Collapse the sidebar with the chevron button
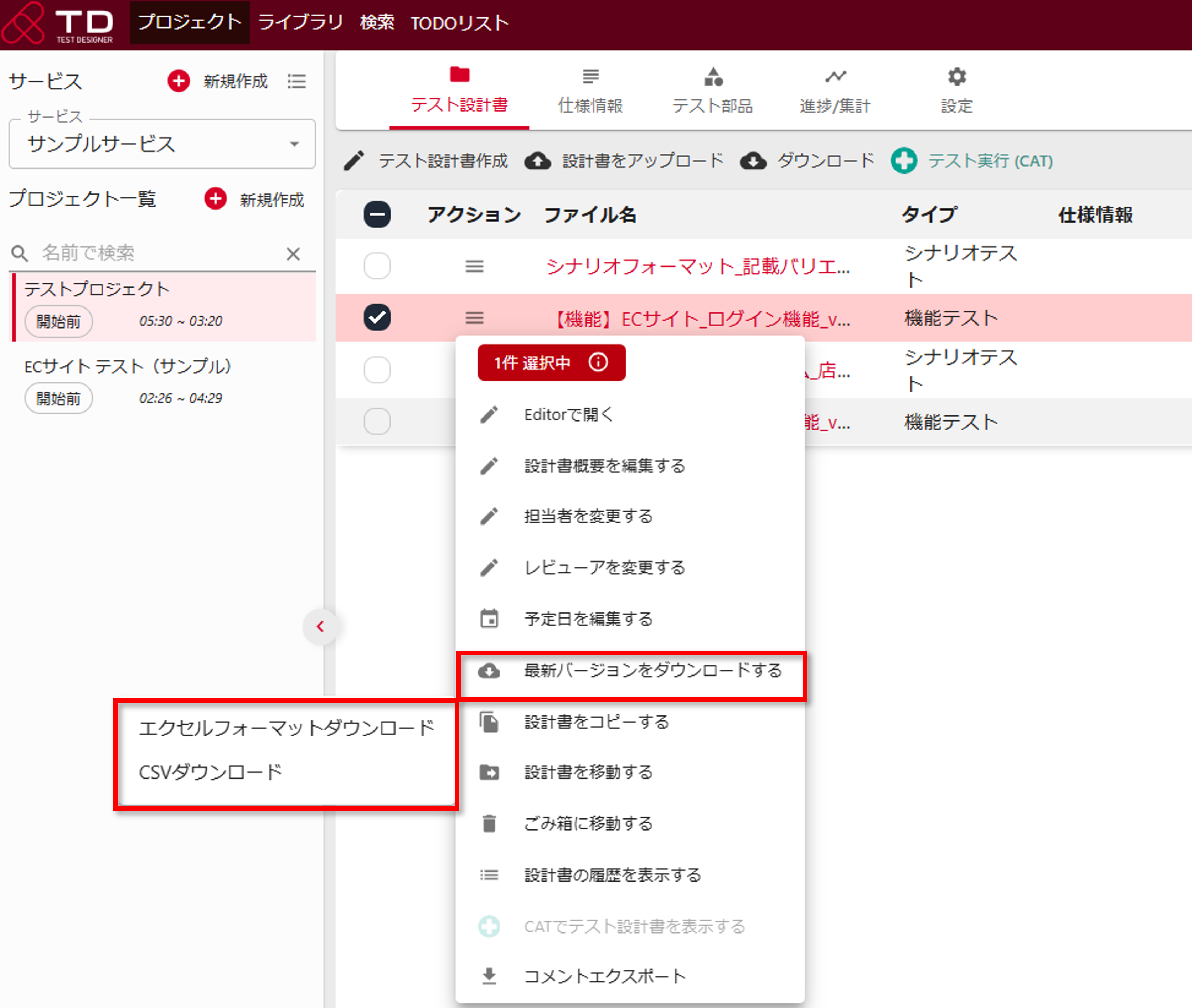This screenshot has height=1008, width=1192. coord(320,627)
